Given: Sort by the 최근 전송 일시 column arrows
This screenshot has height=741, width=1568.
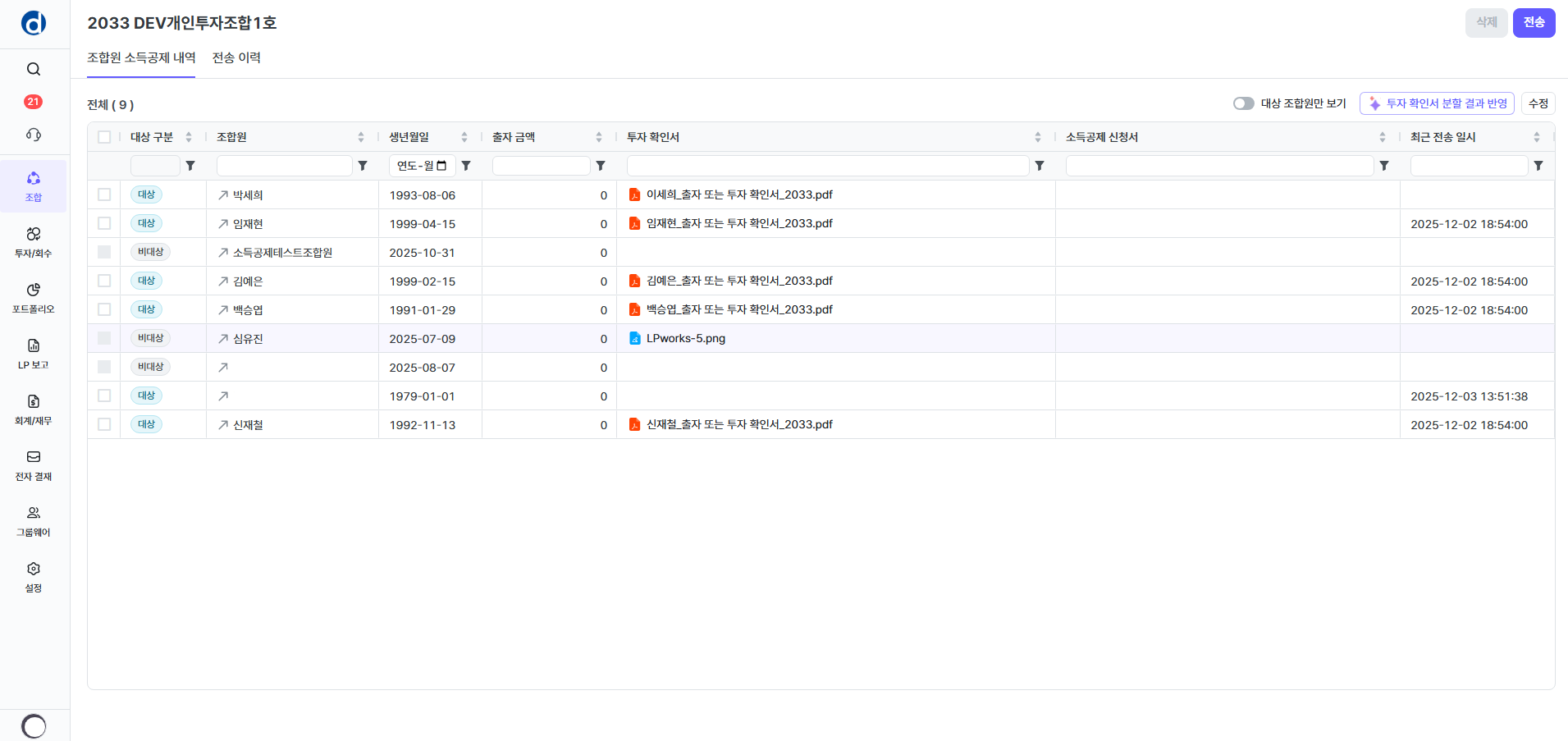Looking at the screenshot, I should click(1536, 137).
